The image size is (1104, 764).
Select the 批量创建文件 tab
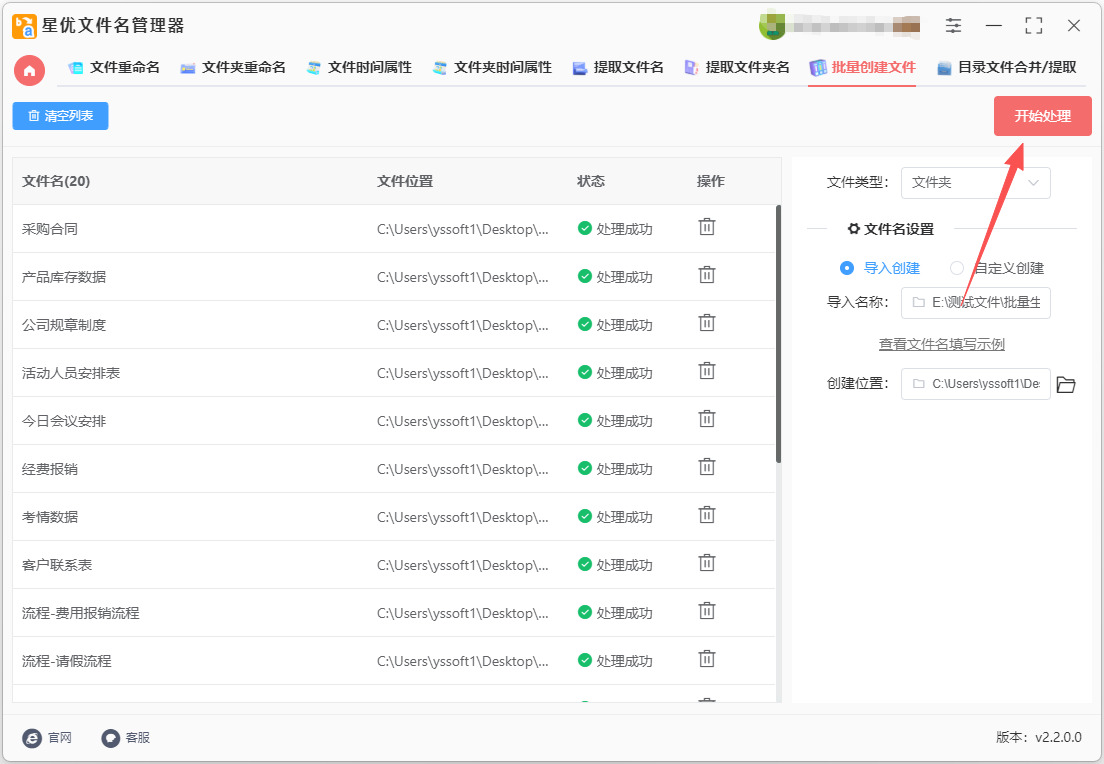click(862, 68)
